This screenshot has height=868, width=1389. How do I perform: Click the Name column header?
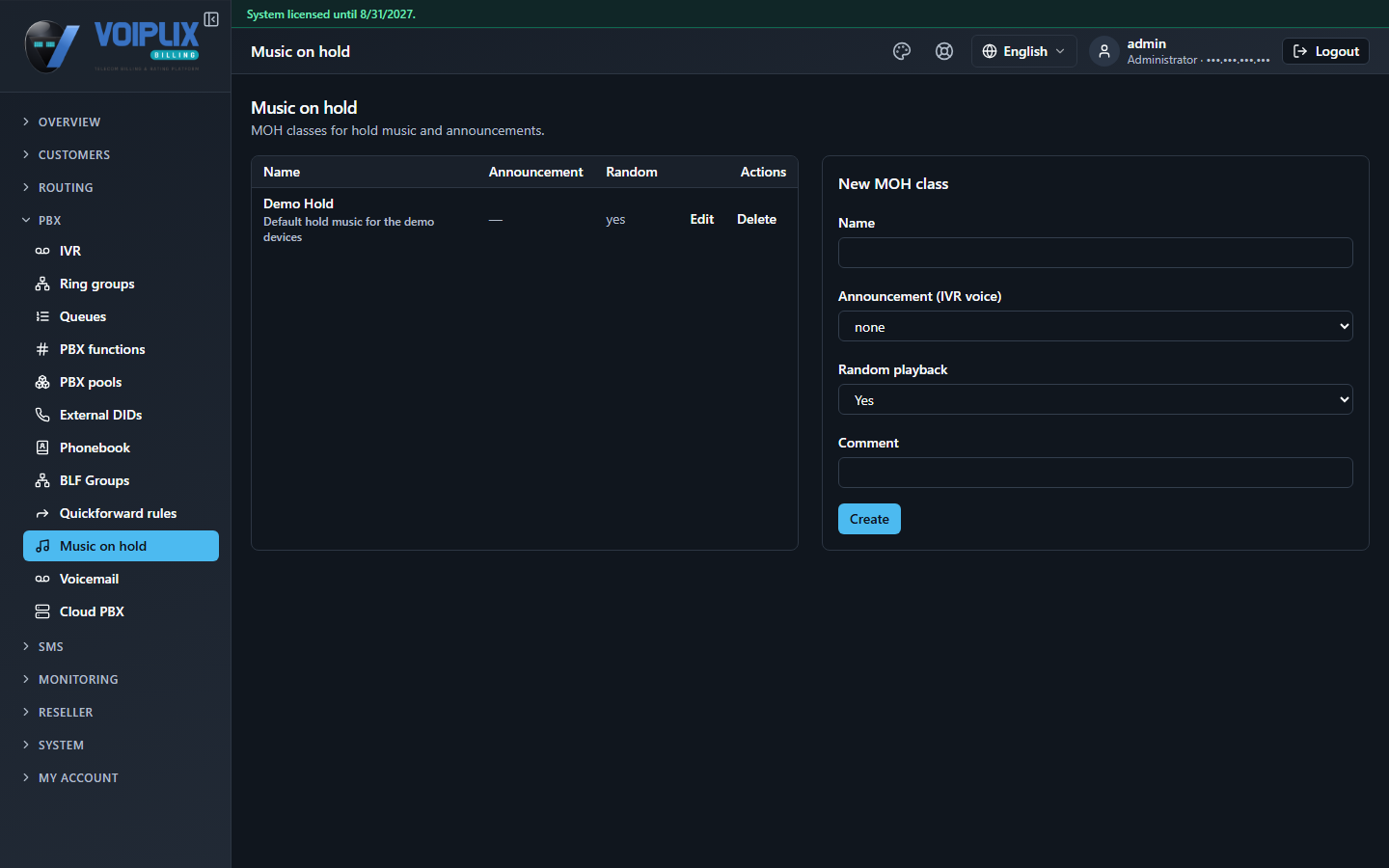(x=282, y=172)
